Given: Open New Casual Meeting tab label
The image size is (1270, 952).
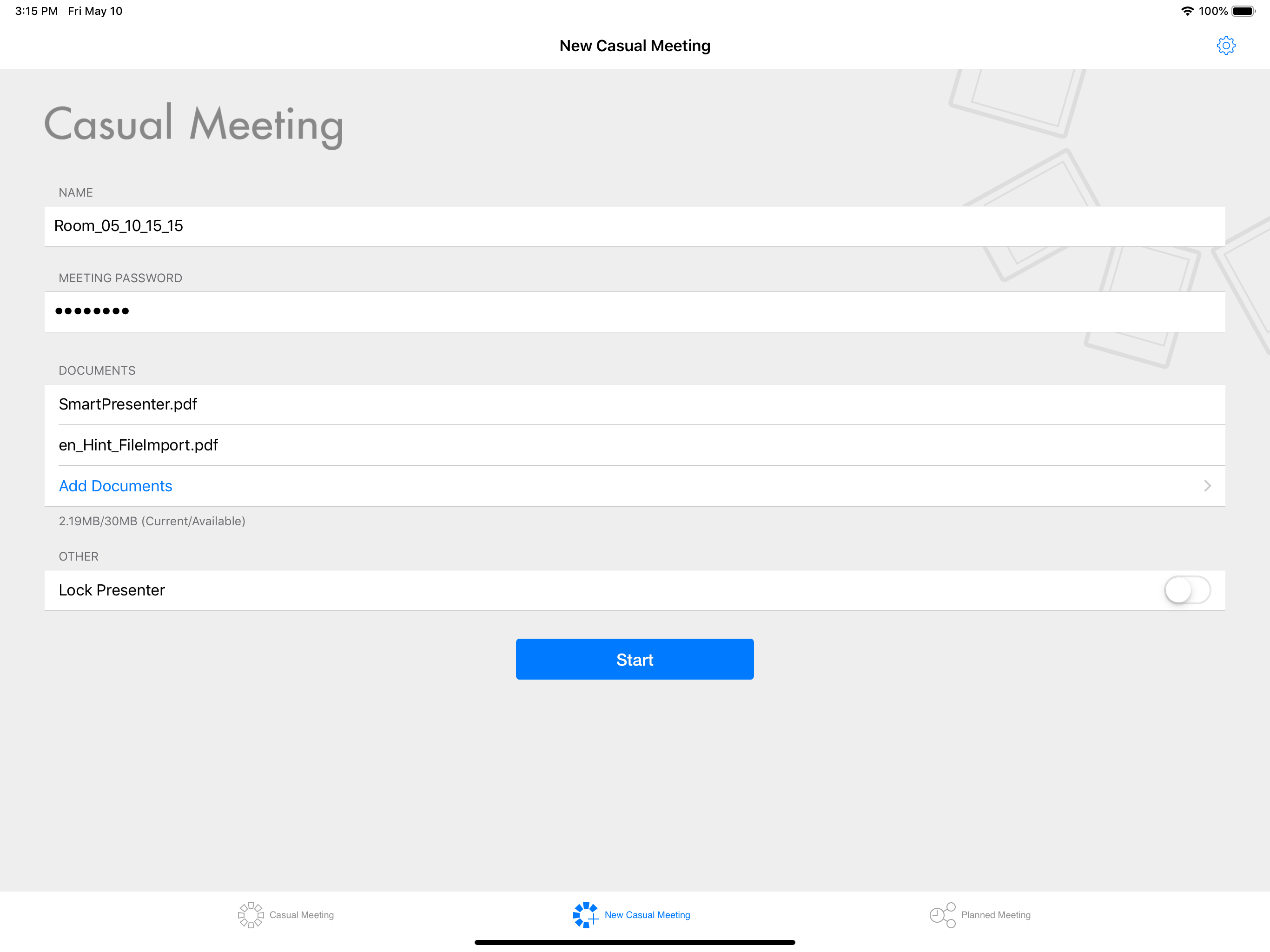Looking at the screenshot, I should (x=647, y=915).
